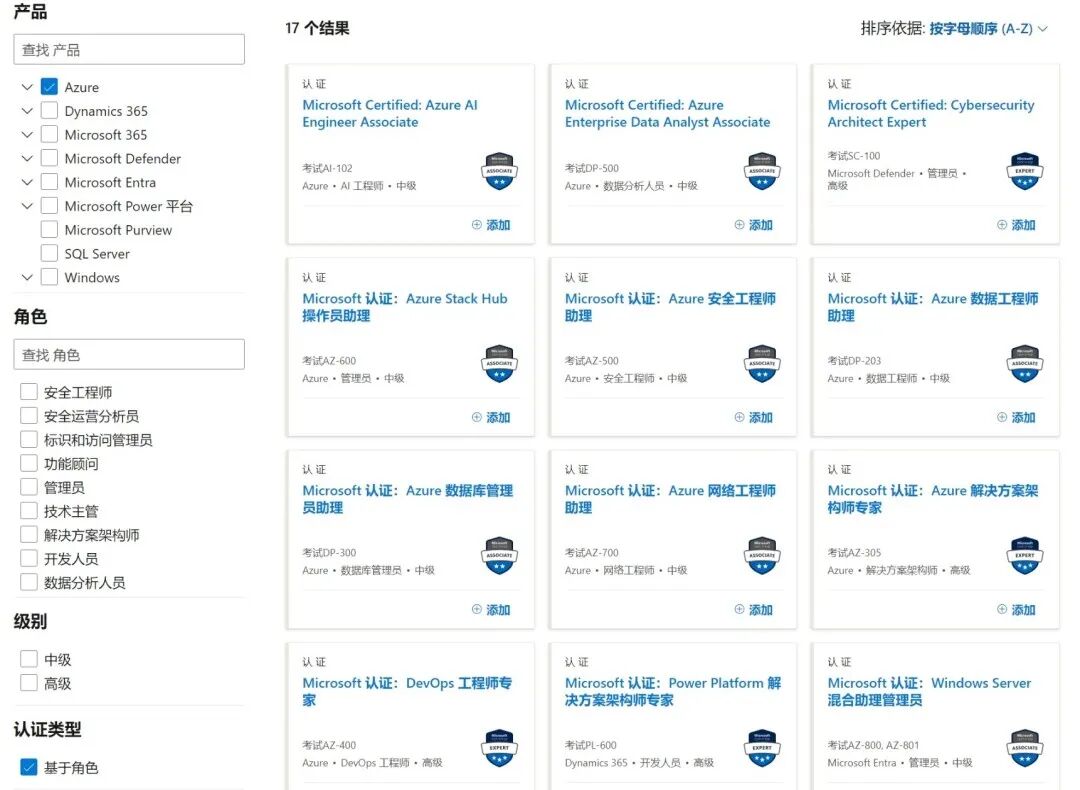Check the 高级 level filter

click(x=28, y=683)
